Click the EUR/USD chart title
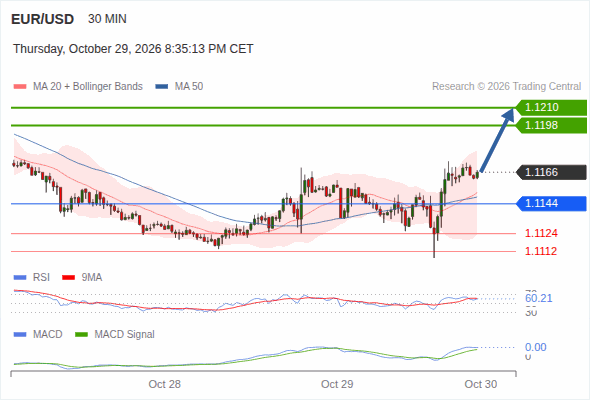Image resolution: width=590 pixels, height=400 pixels. click(43, 19)
